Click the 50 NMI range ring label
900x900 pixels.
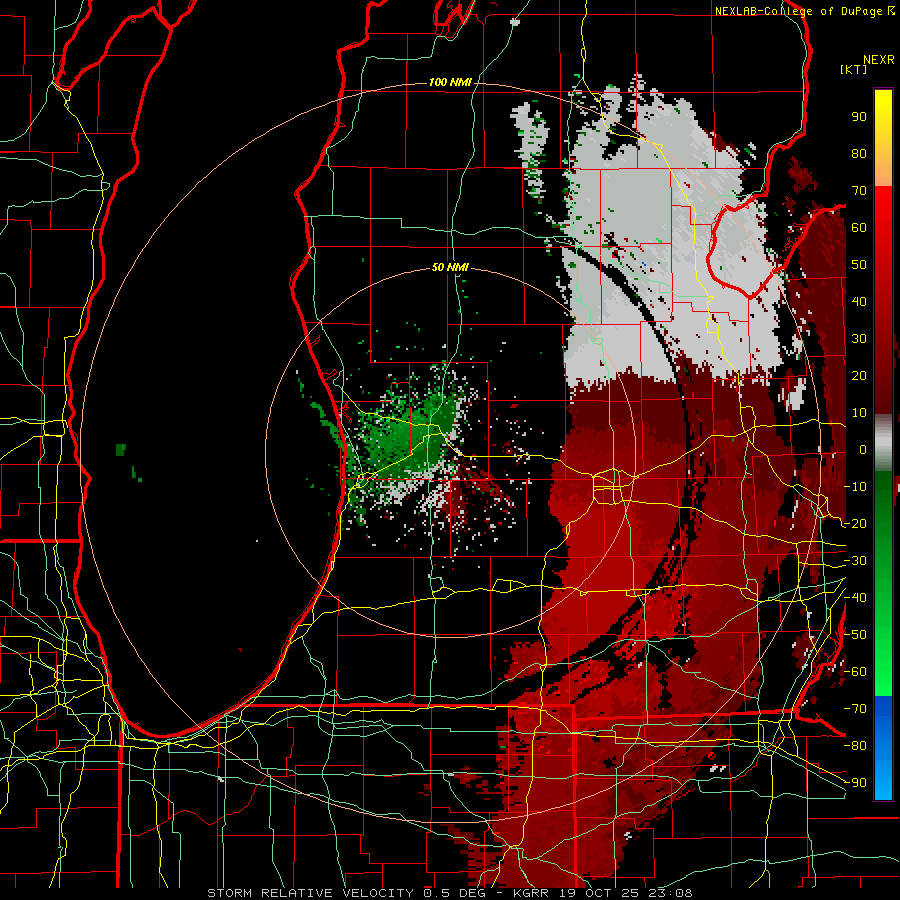(450, 267)
